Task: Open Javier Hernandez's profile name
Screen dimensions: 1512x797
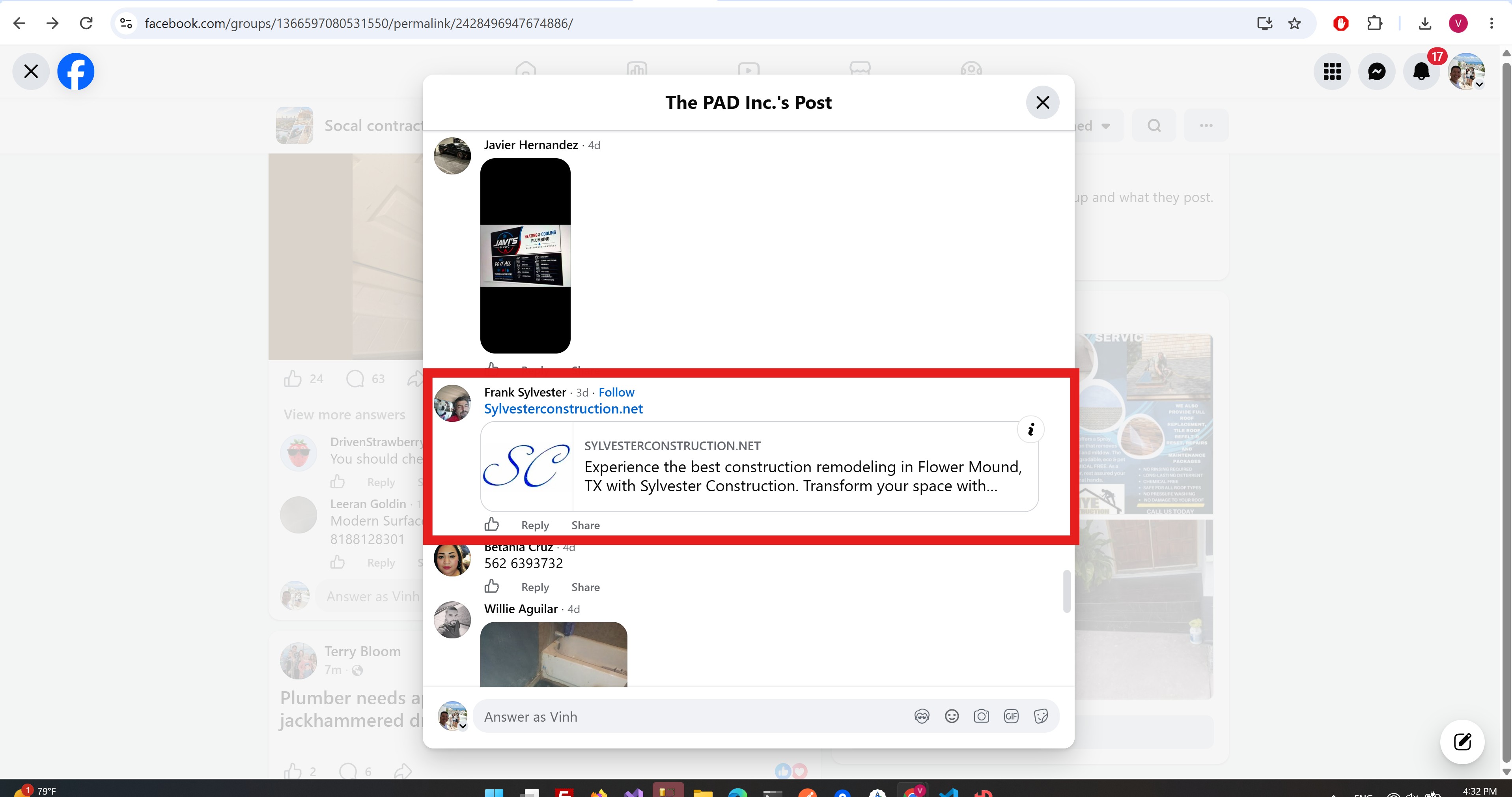Action: (x=530, y=144)
